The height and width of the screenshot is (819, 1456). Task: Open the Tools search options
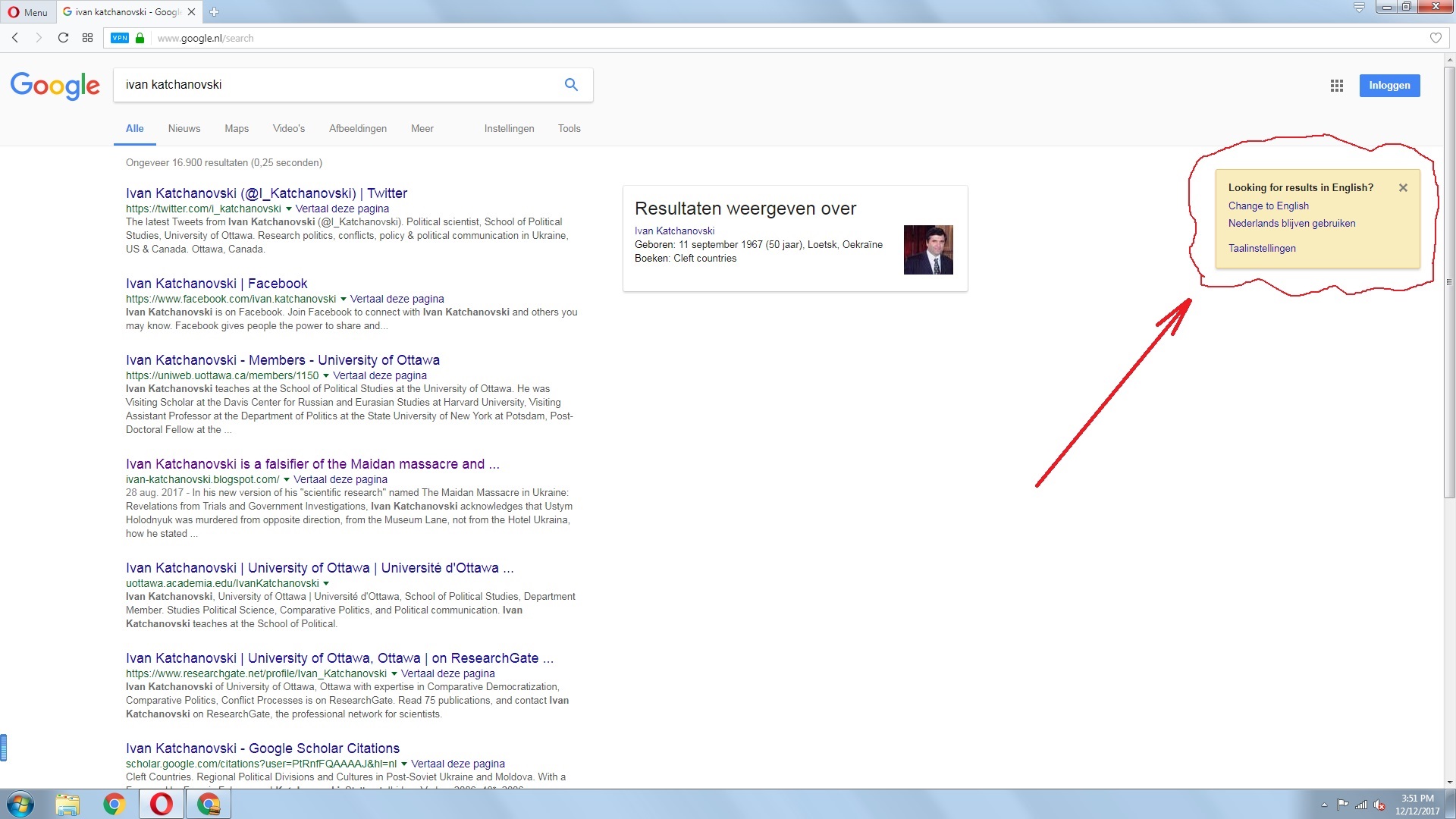(x=570, y=129)
